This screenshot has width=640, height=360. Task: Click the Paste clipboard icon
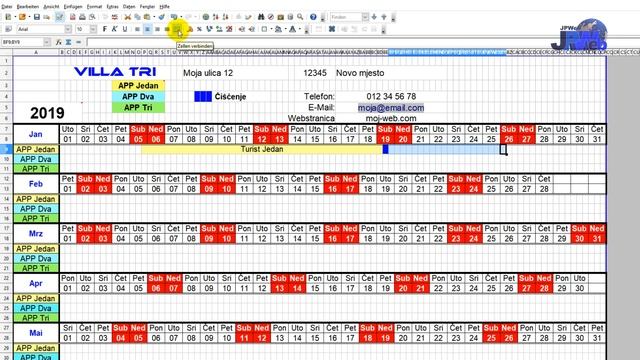click(147, 17)
